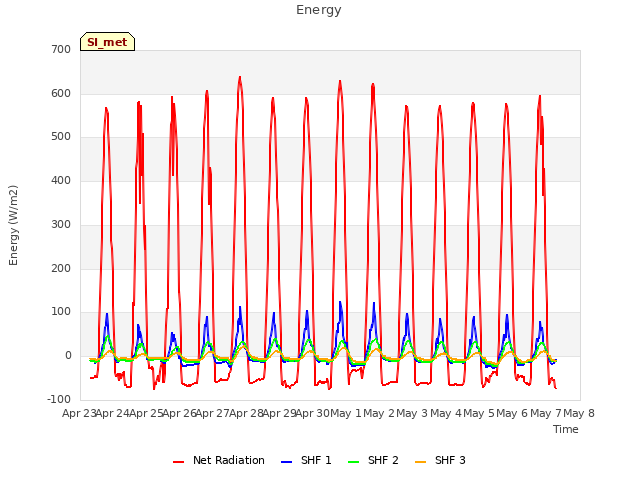Toggle the SHF 2 legend entry
Image resolution: width=640 pixels, height=480 pixels.
[x=373, y=460]
